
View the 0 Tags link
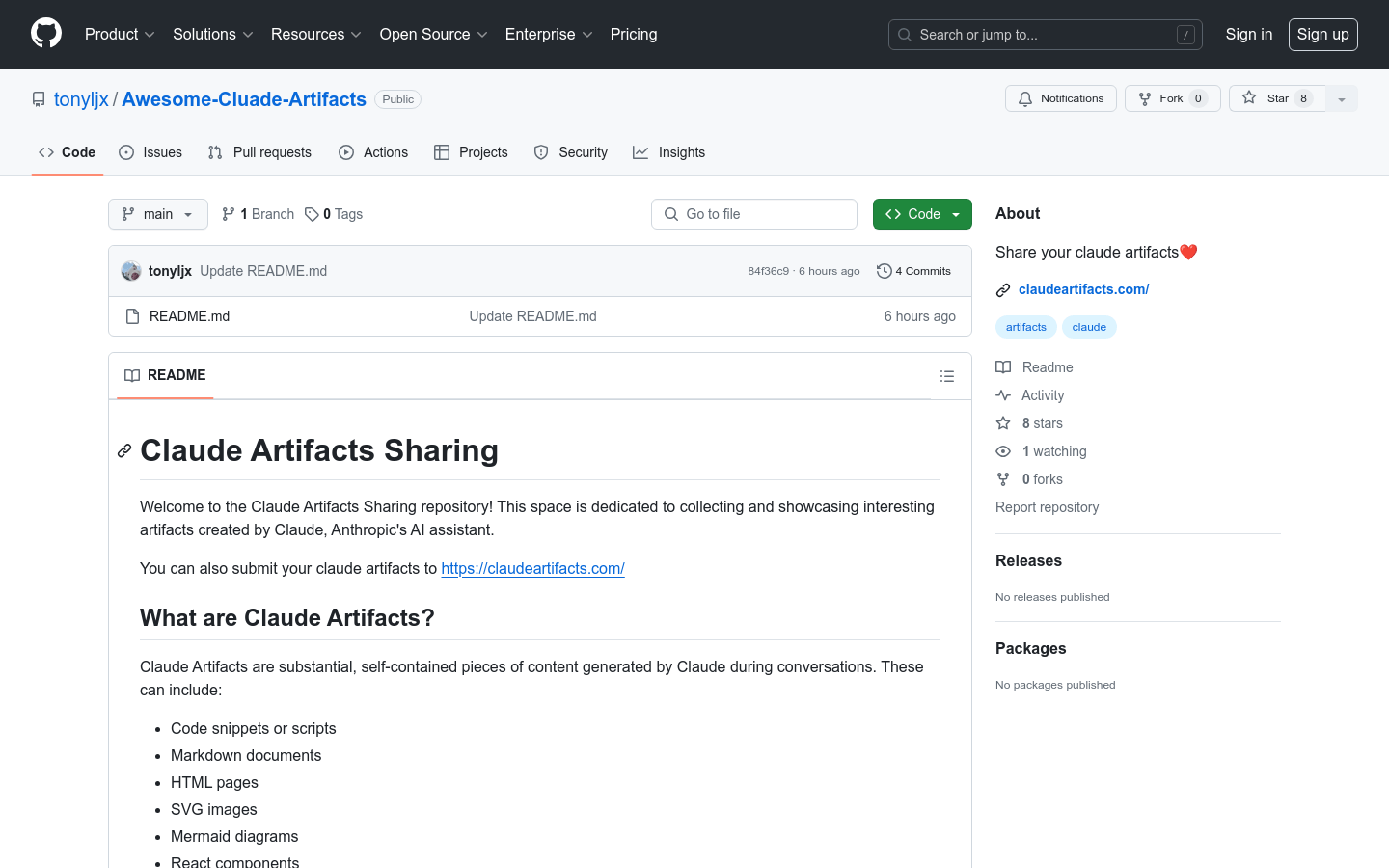point(334,214)
